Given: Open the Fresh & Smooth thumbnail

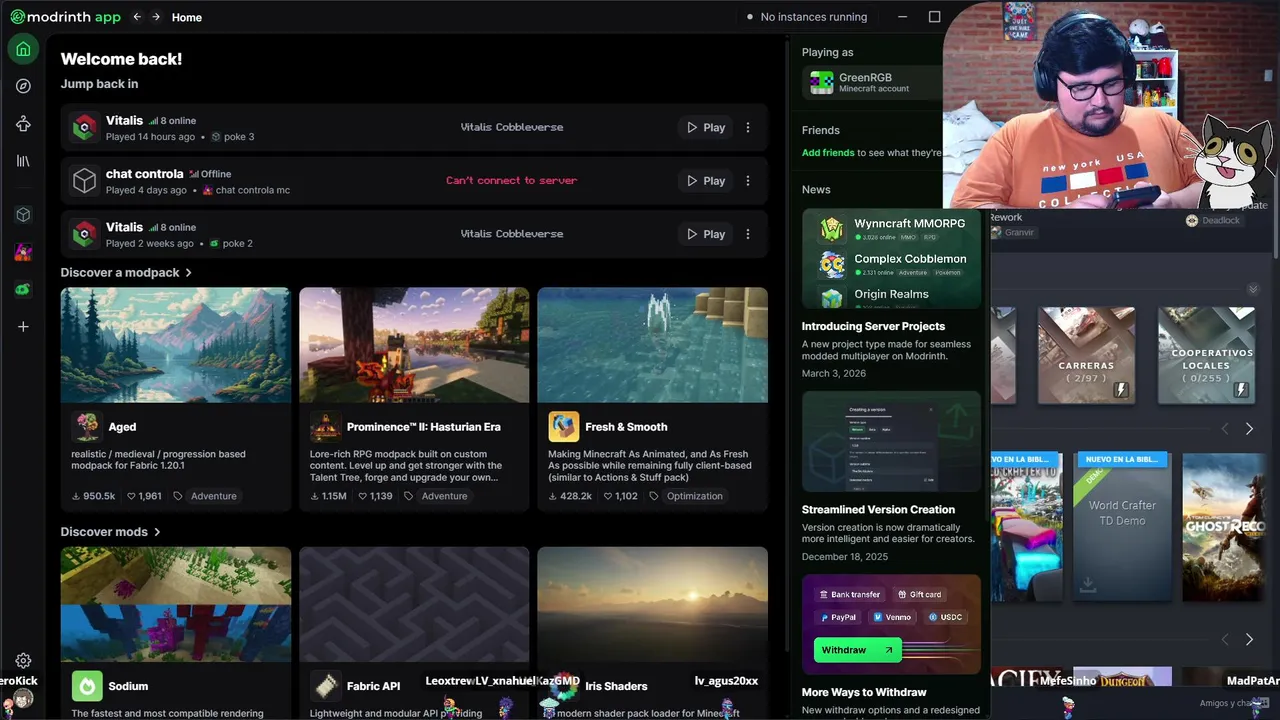Looking at the screenshot, I should pyautogui.click(x=652, y=345).
